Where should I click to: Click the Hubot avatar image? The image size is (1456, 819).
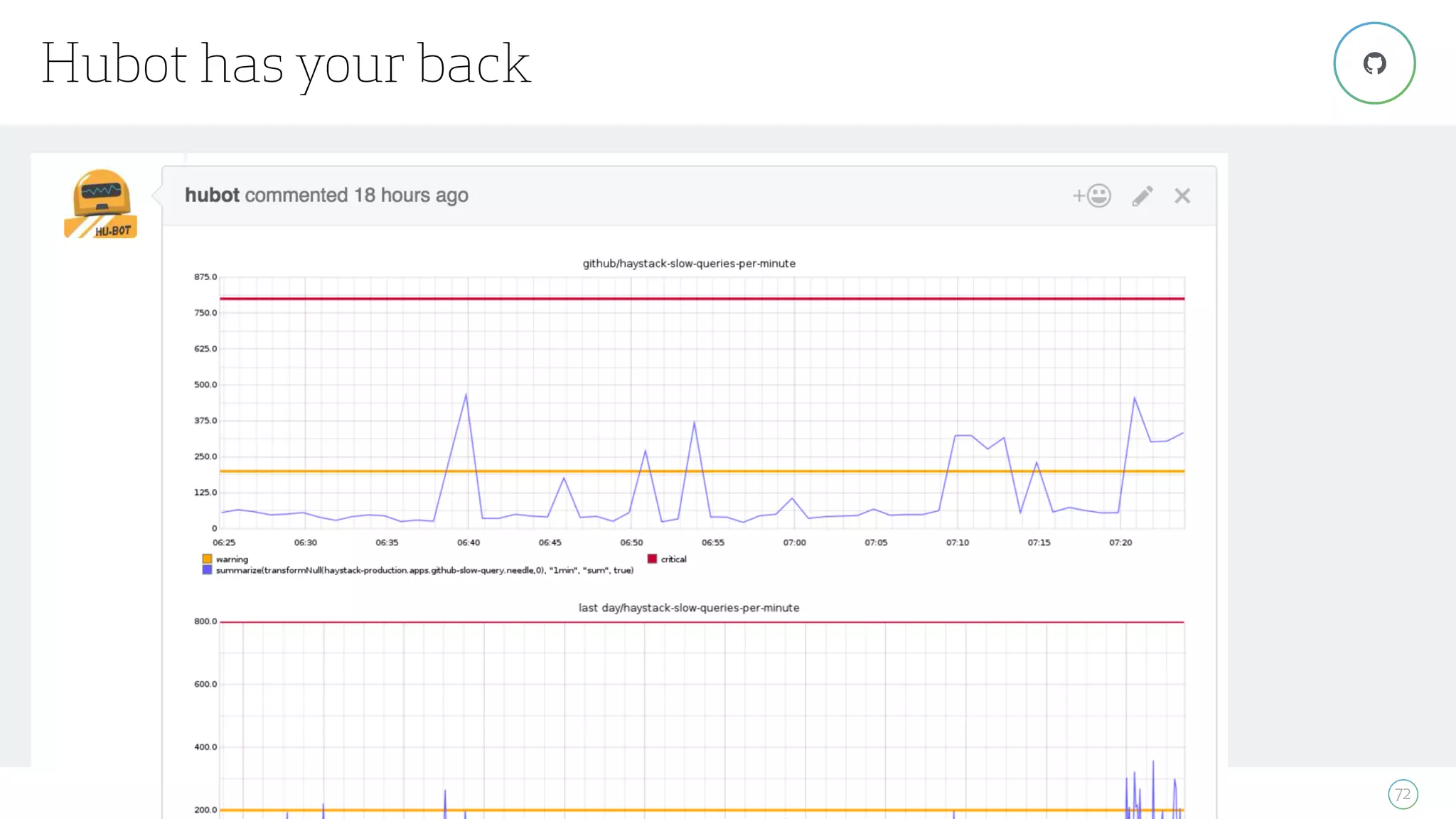click(x=101, y=203)
